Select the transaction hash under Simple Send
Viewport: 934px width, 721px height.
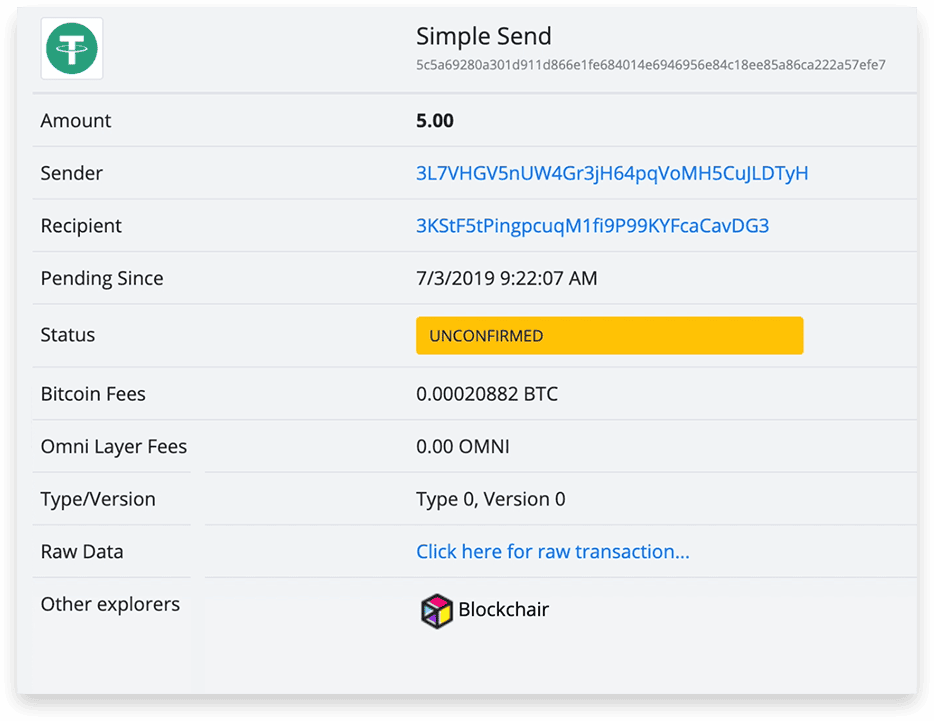coord(650,64)
